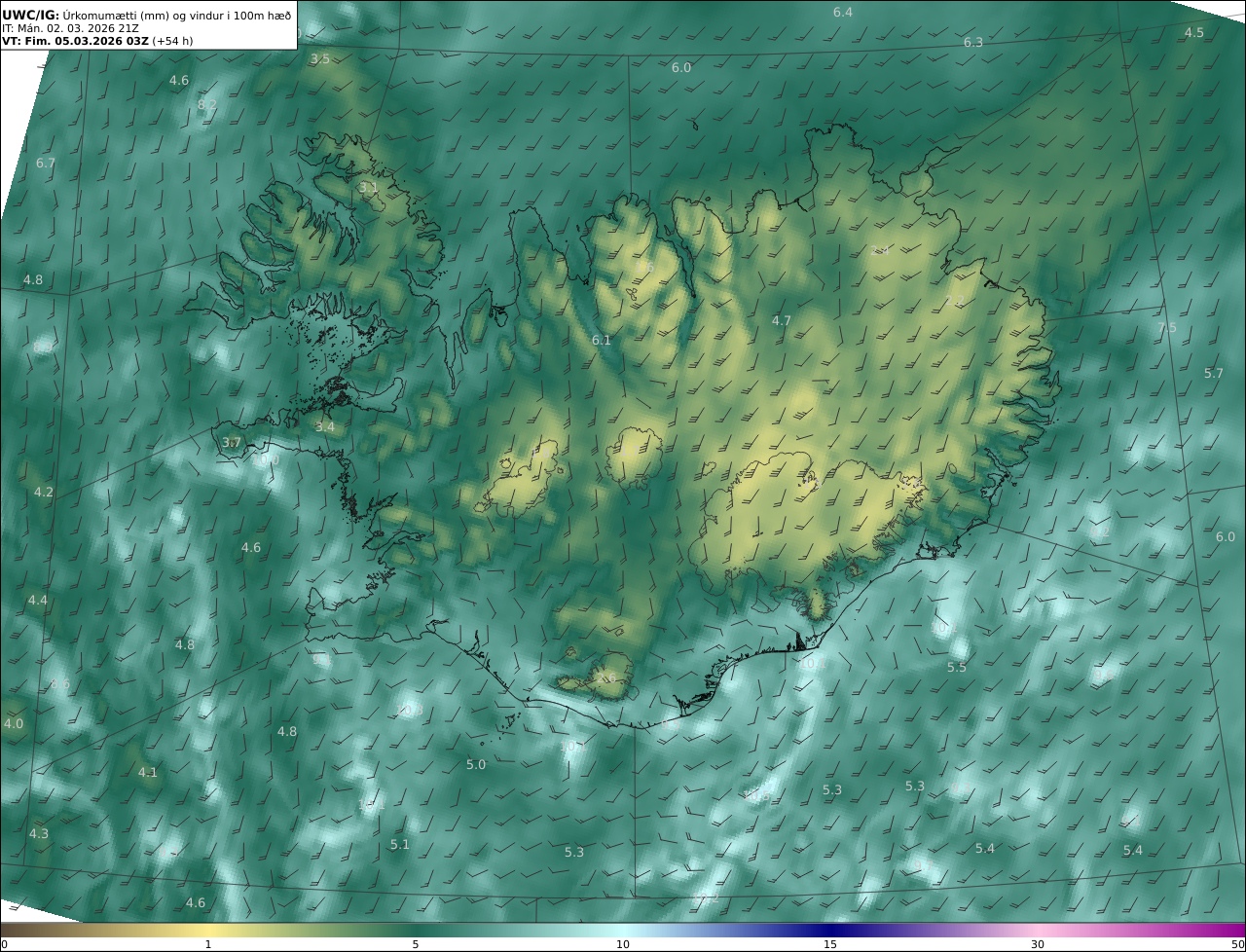Viewport: 1246px width, 952px height.
Task: Click the map value 5.0
Action: point(476,764)
